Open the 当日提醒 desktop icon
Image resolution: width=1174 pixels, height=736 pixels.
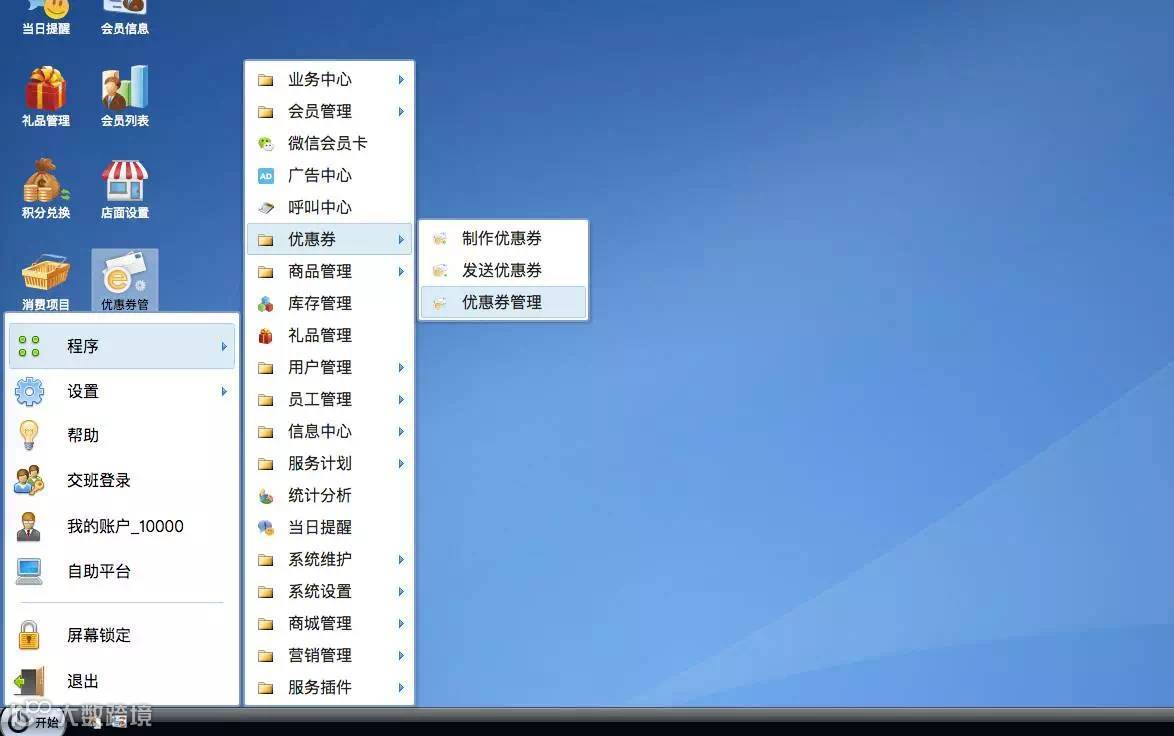click(46, 17)
